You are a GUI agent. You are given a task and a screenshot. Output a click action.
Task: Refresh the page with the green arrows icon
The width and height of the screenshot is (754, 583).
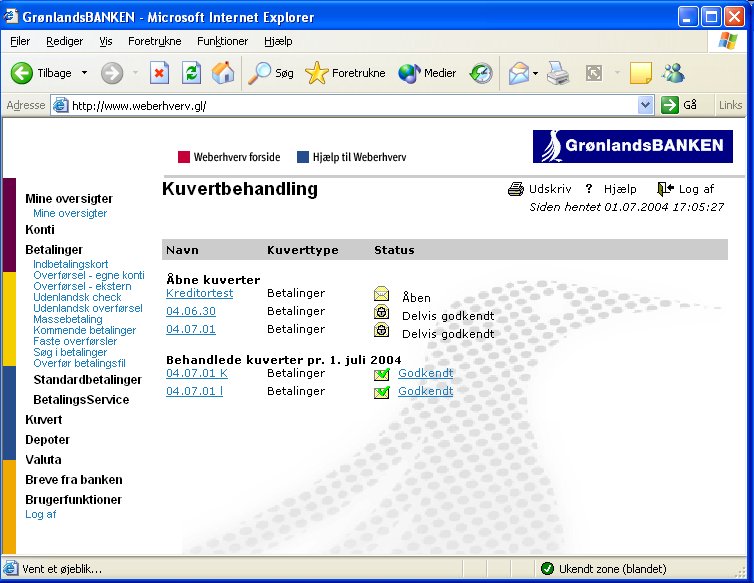pos(191,73)
